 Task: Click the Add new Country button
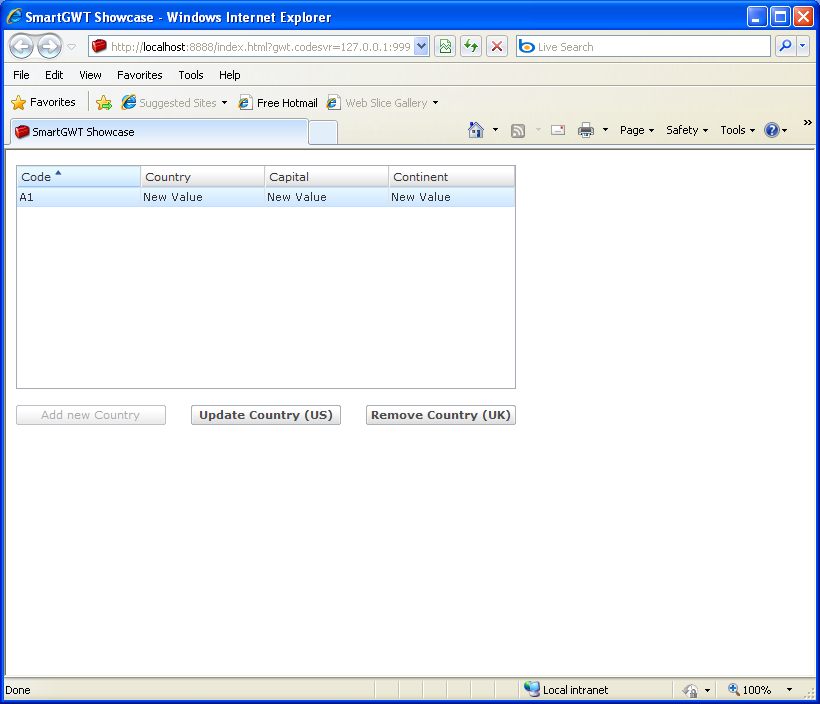[91, 415]
